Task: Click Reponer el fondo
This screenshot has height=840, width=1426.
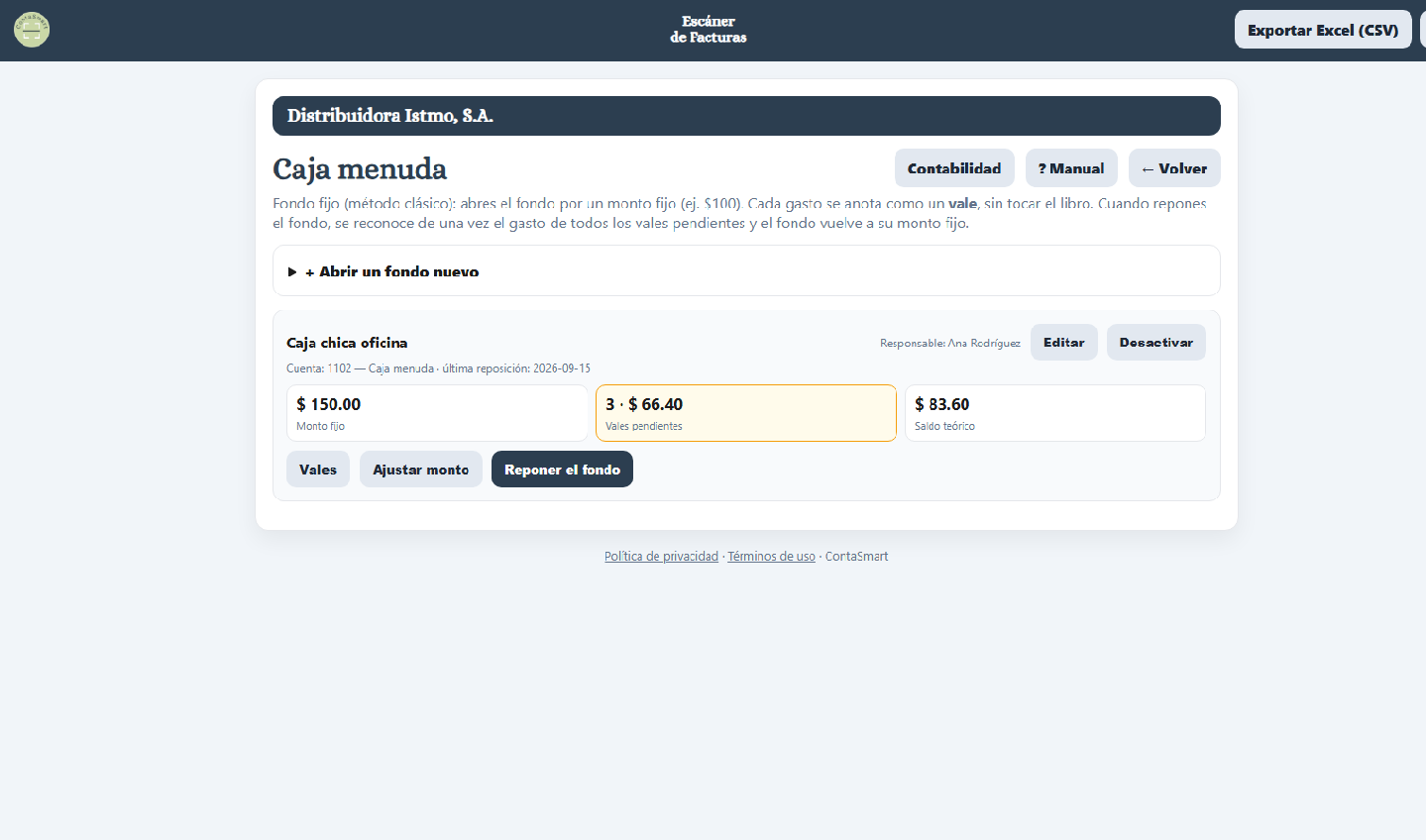Action: click(x=562, y=470)
